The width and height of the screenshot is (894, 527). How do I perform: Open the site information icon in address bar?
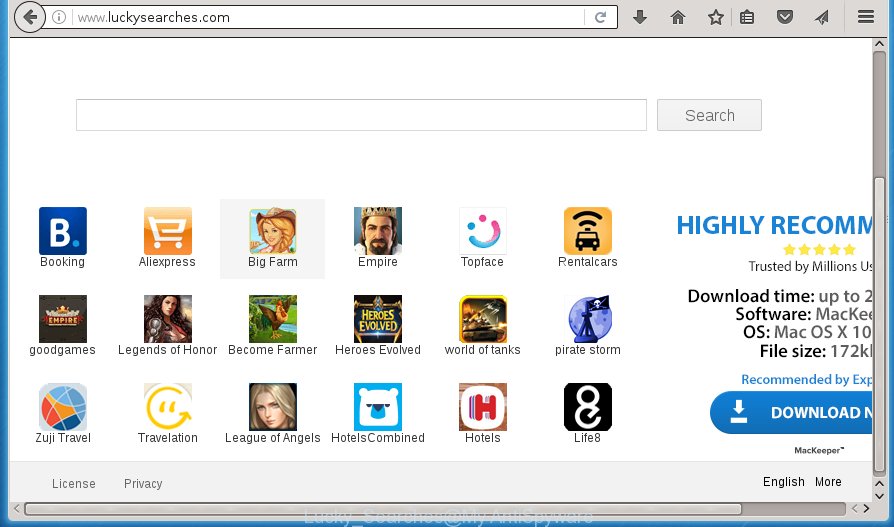click(x=59, y=17)
